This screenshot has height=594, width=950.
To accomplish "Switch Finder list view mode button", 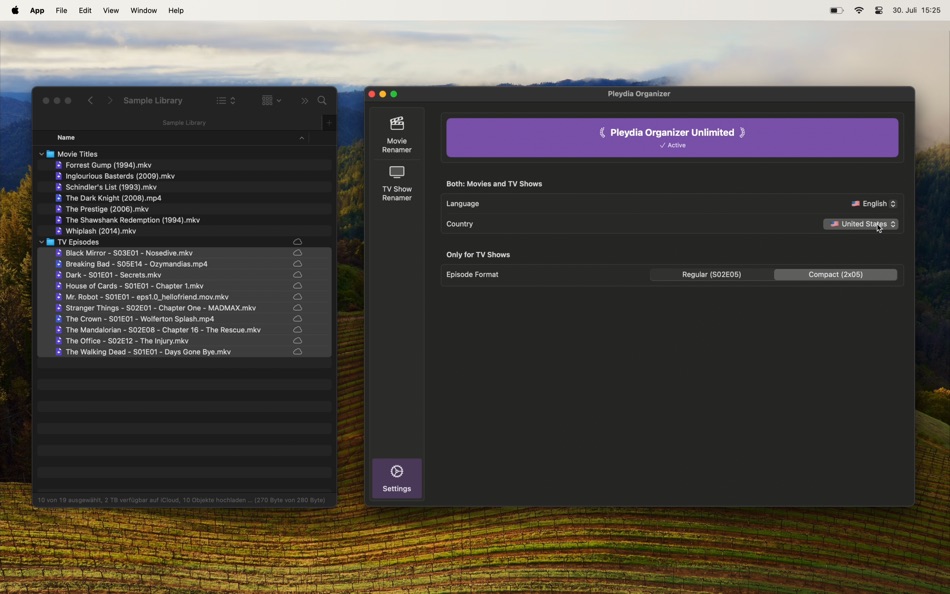I will (x=225, y=101).
